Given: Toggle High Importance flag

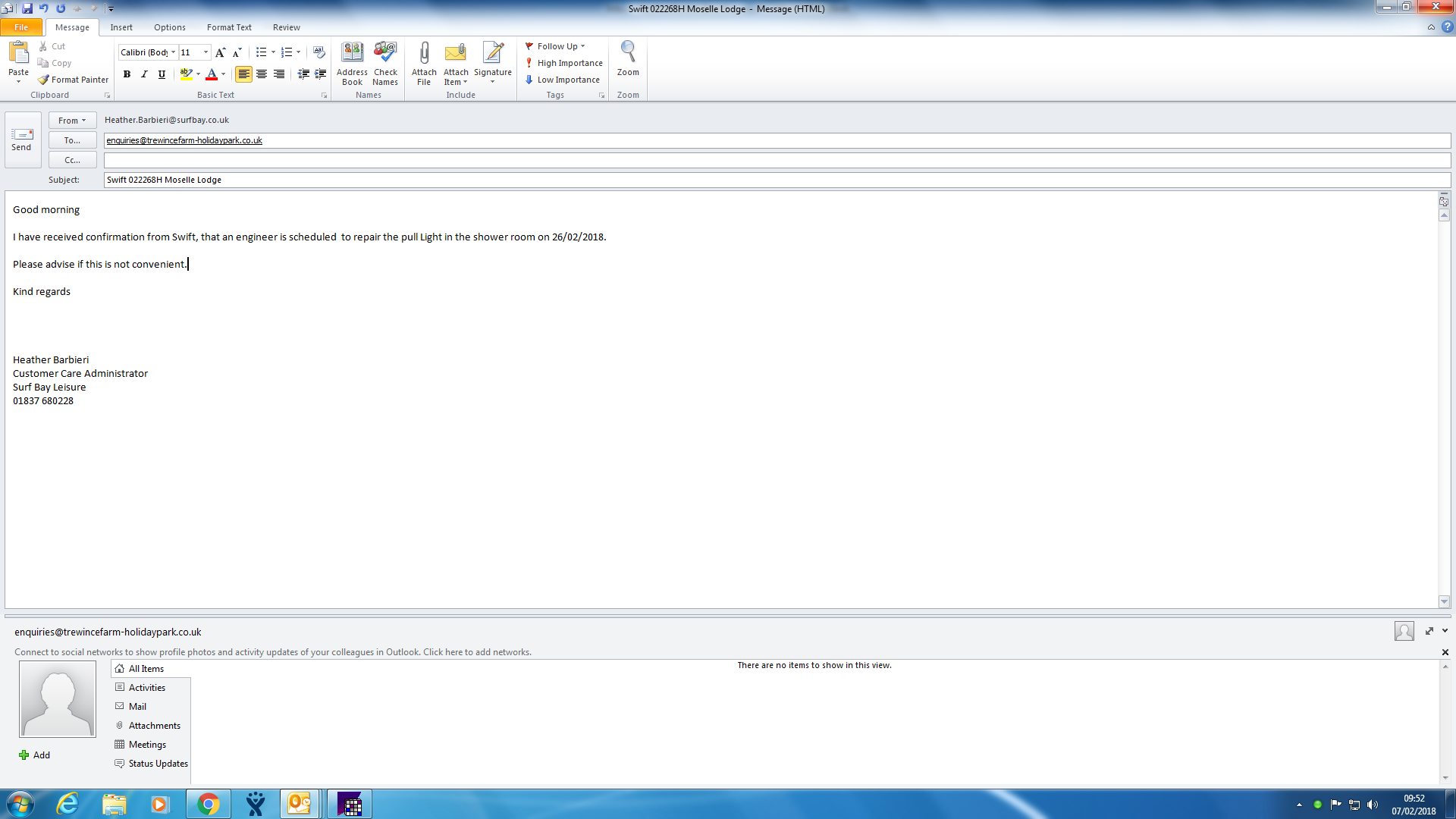Looking at the screenshot, I should pos(564,63).
